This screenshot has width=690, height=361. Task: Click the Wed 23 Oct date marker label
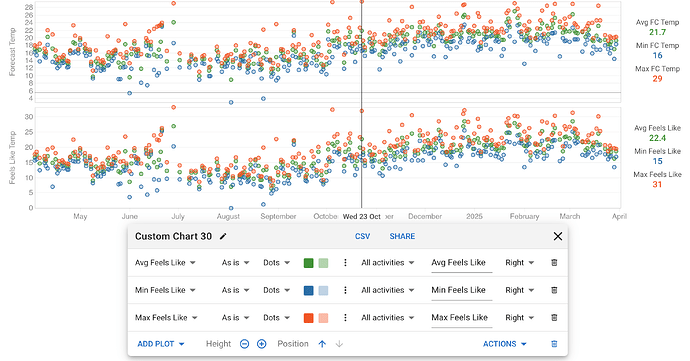tap(362, 217)
